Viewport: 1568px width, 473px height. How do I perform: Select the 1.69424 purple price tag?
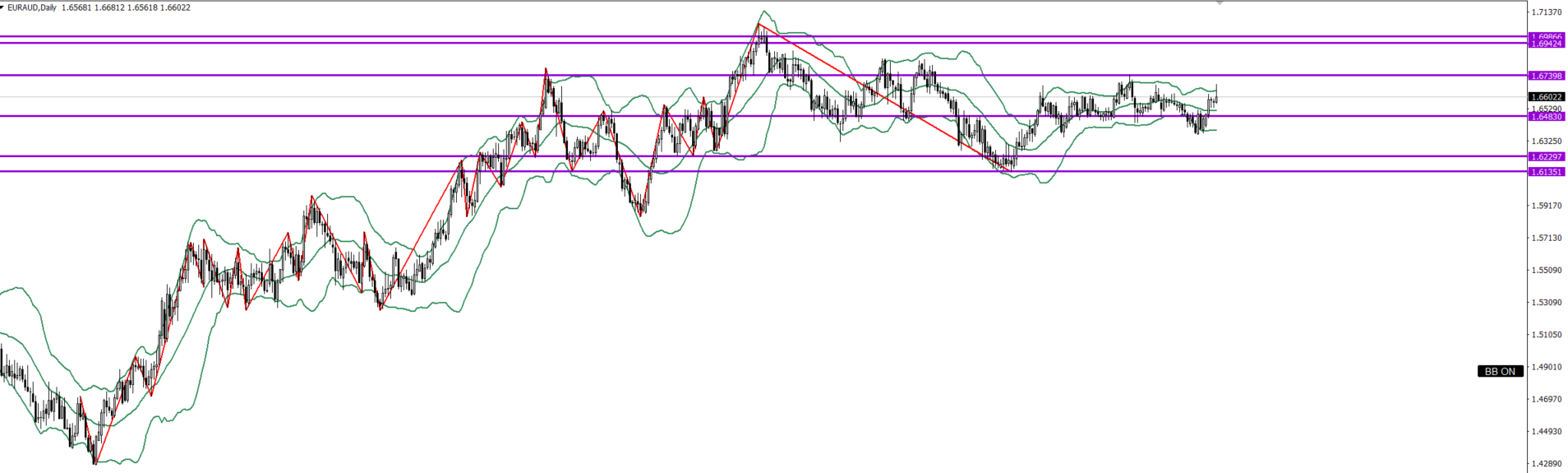pyautogui.click(x=1546, y=44)
